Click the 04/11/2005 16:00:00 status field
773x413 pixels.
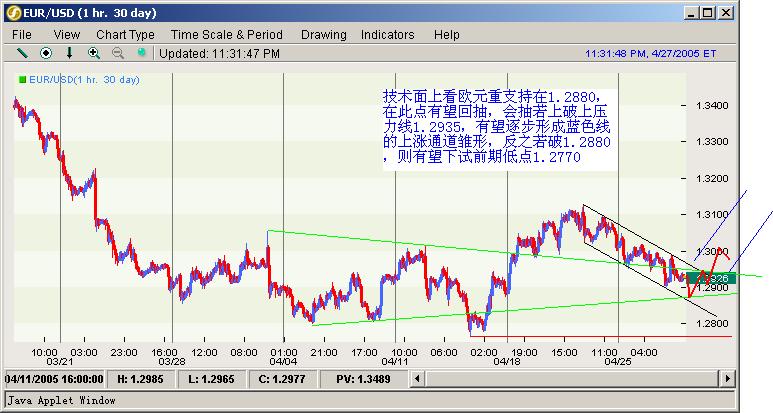pos(54,379)
